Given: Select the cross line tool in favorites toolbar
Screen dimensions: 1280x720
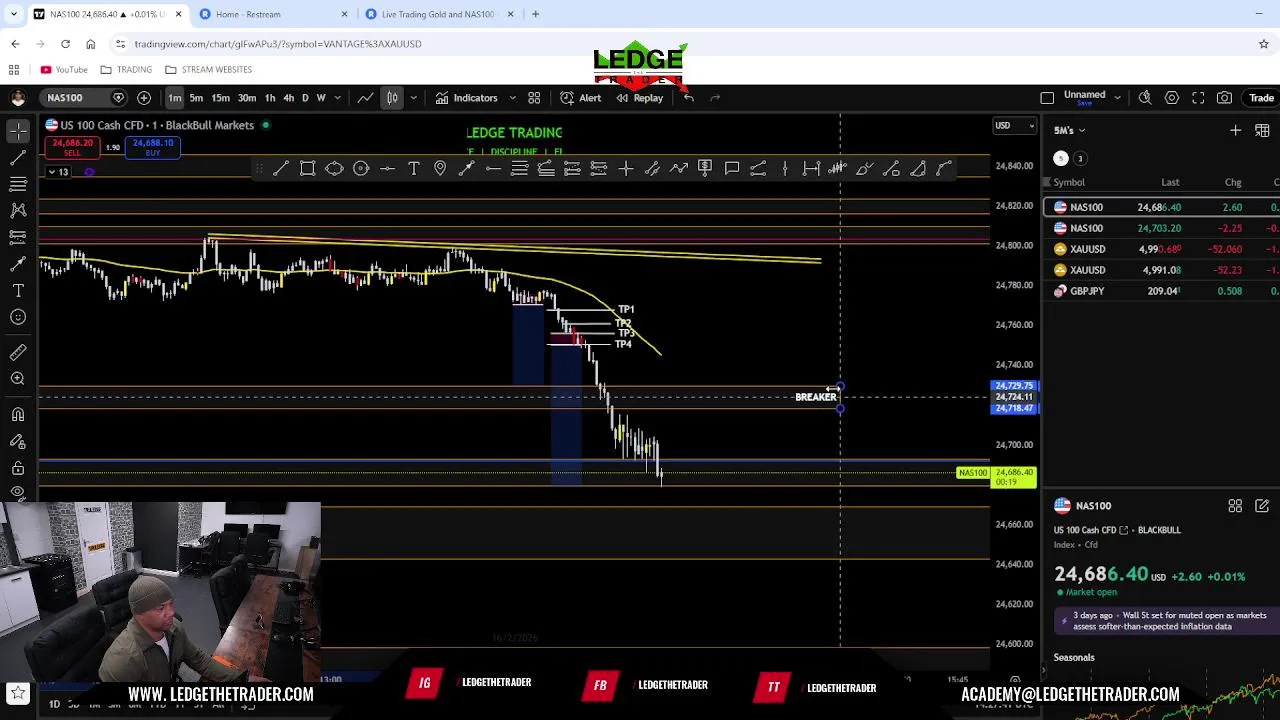Looking at the screenshot, I should tap(625, 168).
